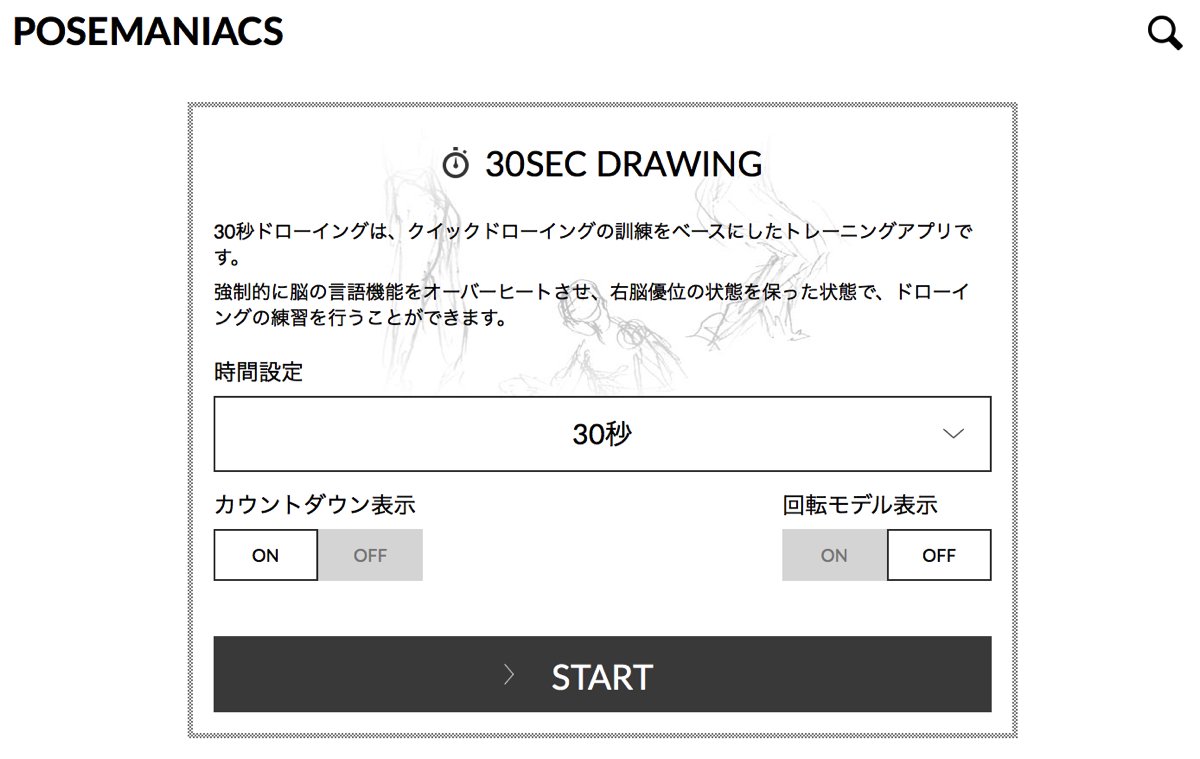The width and height of the screenshot is (1200, 759).
Task: Click the 時間設定 label
Action: click(258, 373)
